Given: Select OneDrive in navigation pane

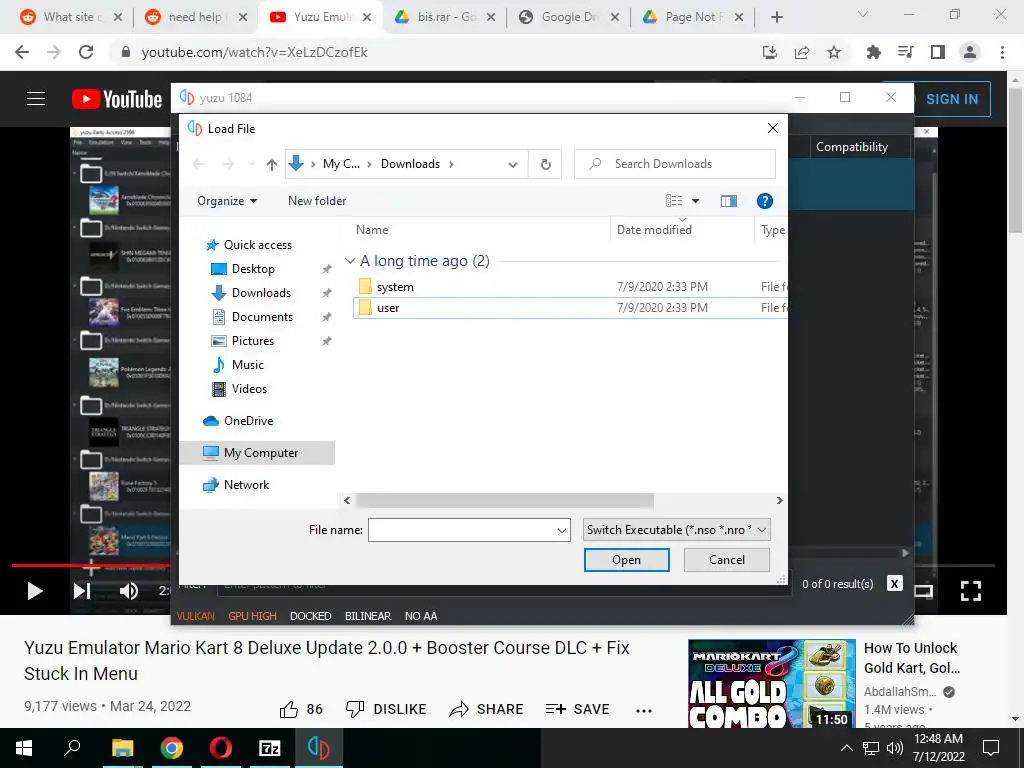Looking at the screenshot, I should coord(248,421).
